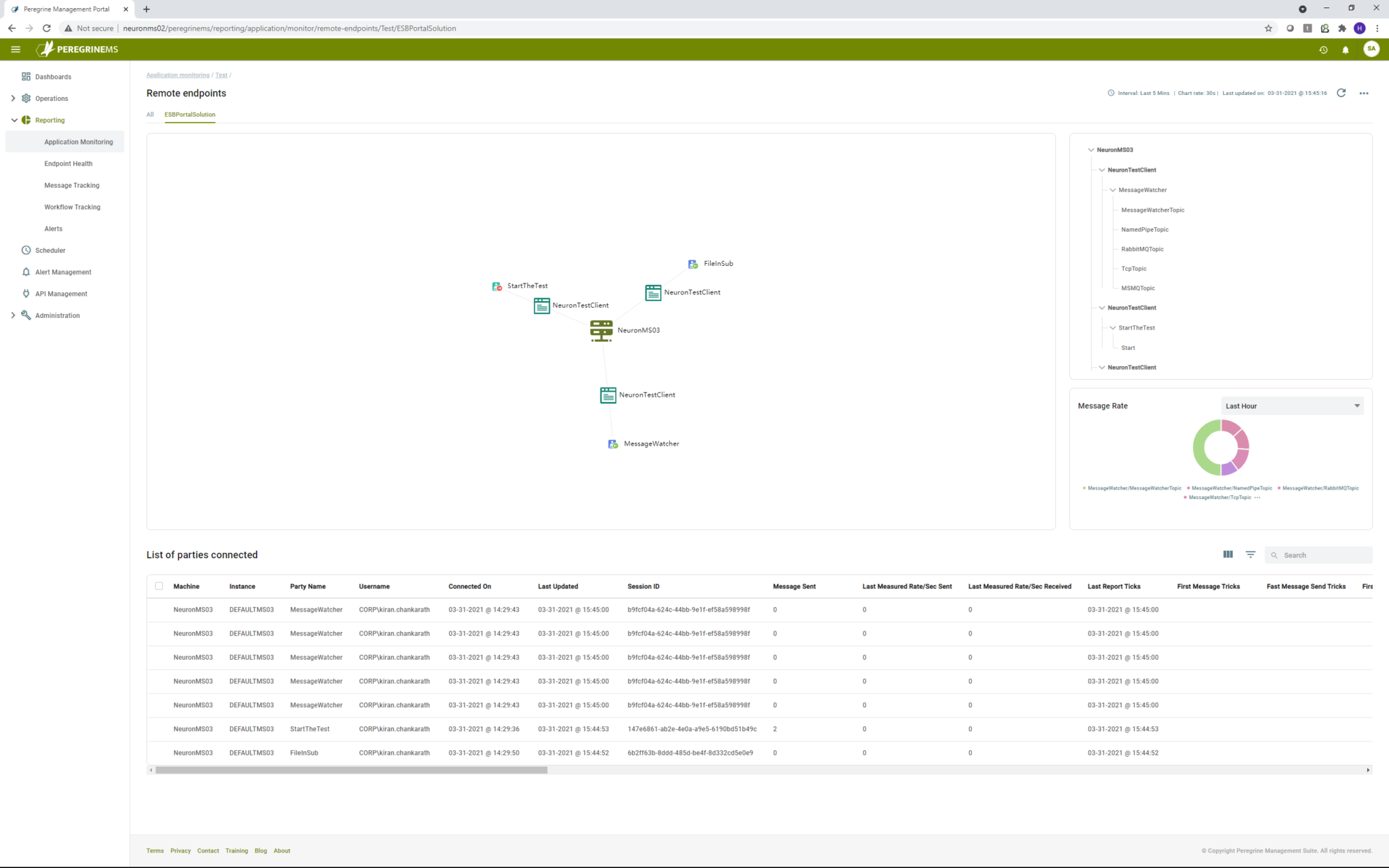Open the hamburger navigation menu
Screen dimensions: 1389x868
coord(16,49)
